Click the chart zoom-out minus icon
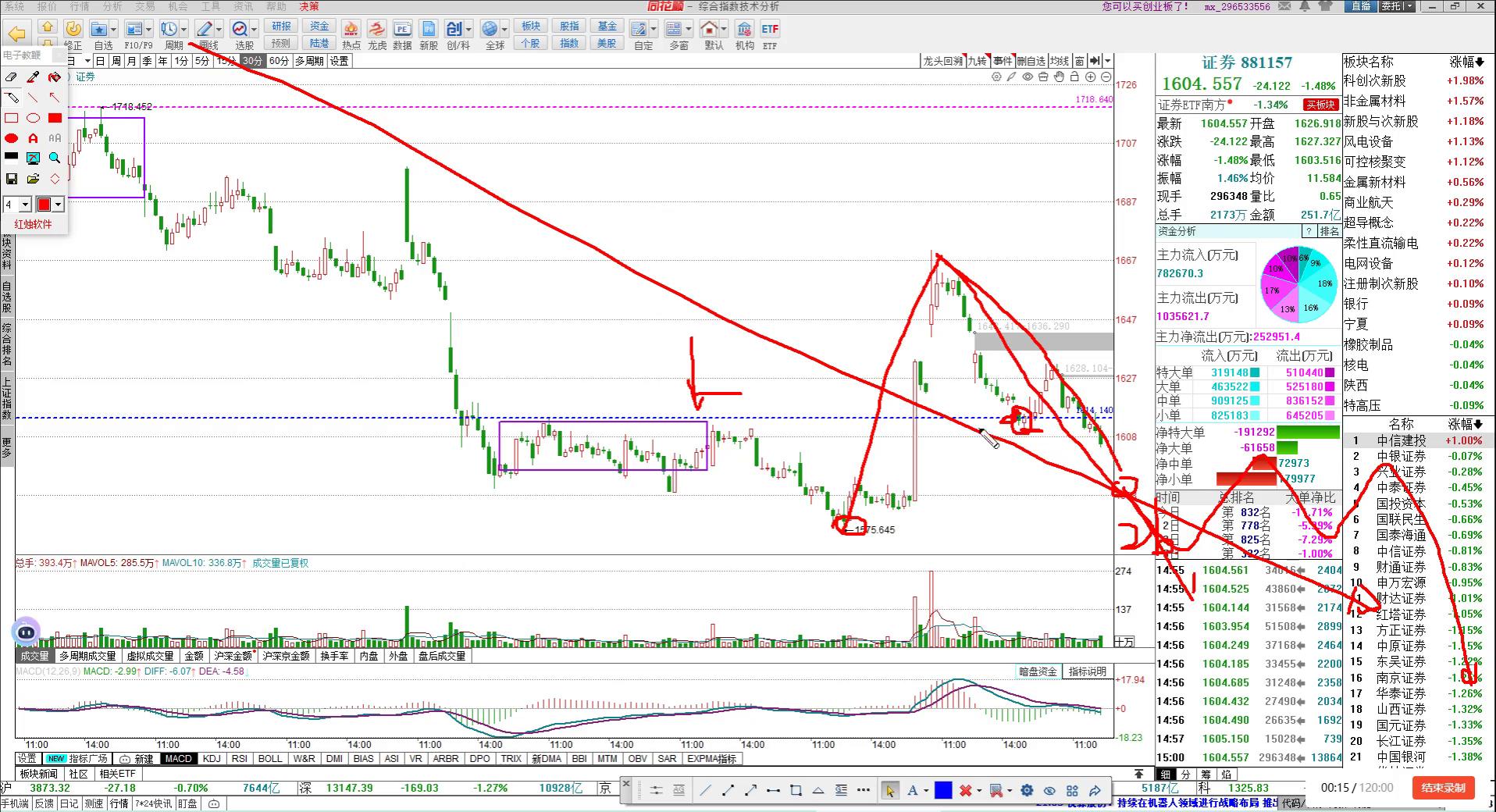1496x812 pixels. (1106, 77)
